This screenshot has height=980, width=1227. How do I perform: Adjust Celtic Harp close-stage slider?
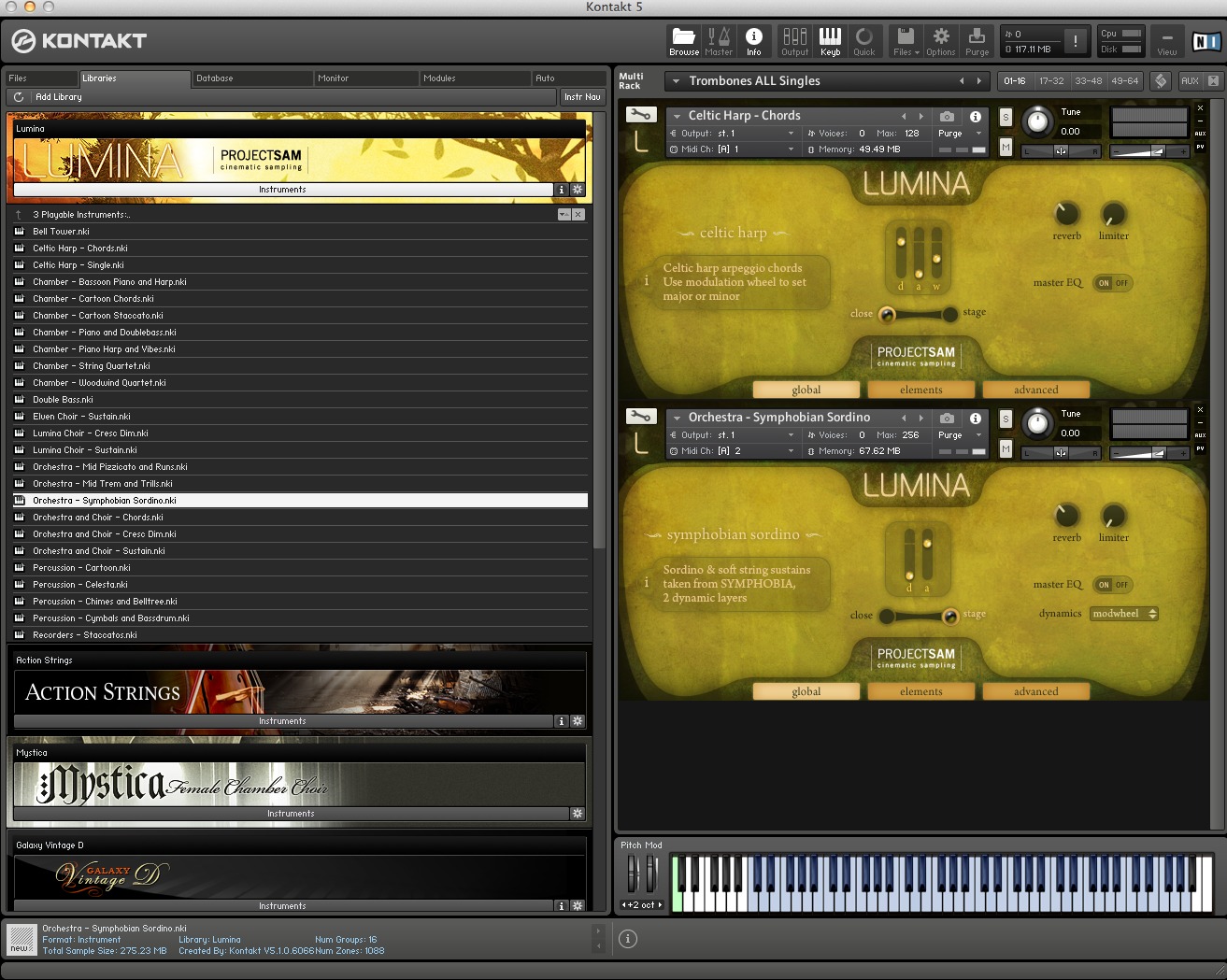point(918,314)
